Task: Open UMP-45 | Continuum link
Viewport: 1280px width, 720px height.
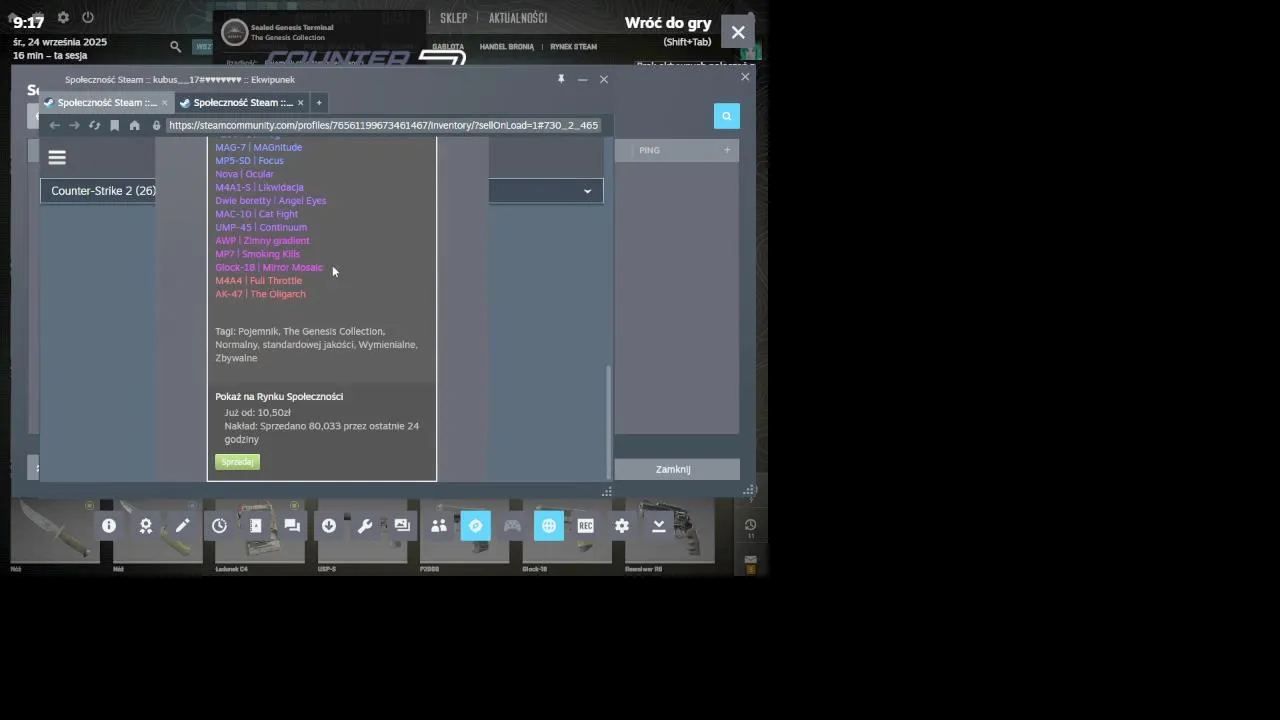Action: (261, 227)
